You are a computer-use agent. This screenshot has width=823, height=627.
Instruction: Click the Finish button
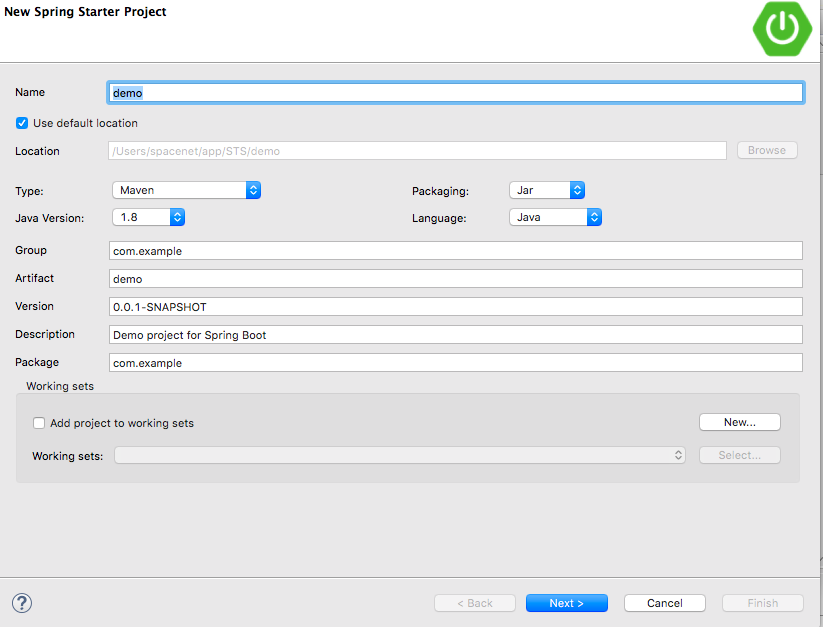(x=763, y=603)
